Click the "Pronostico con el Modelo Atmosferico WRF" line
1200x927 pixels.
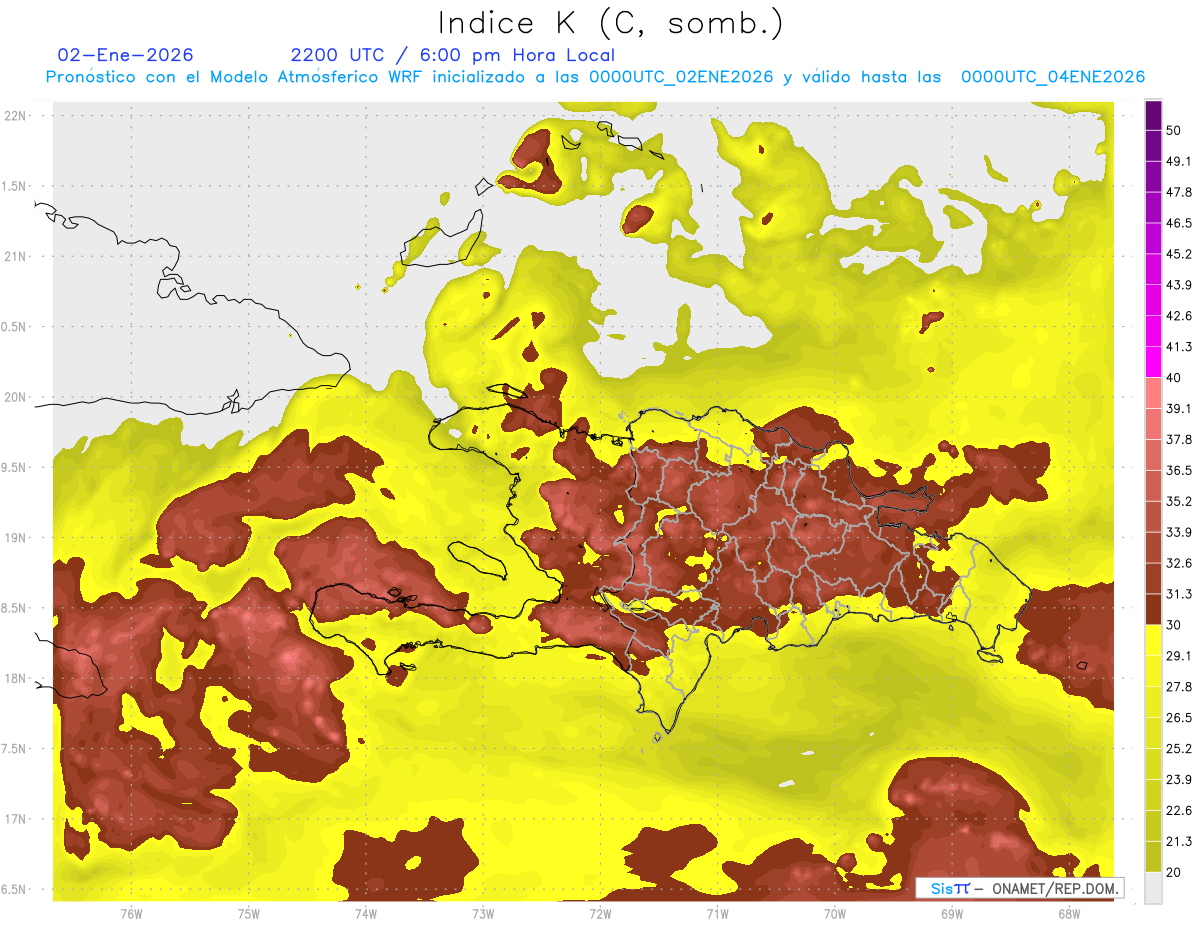pos(594,77)
